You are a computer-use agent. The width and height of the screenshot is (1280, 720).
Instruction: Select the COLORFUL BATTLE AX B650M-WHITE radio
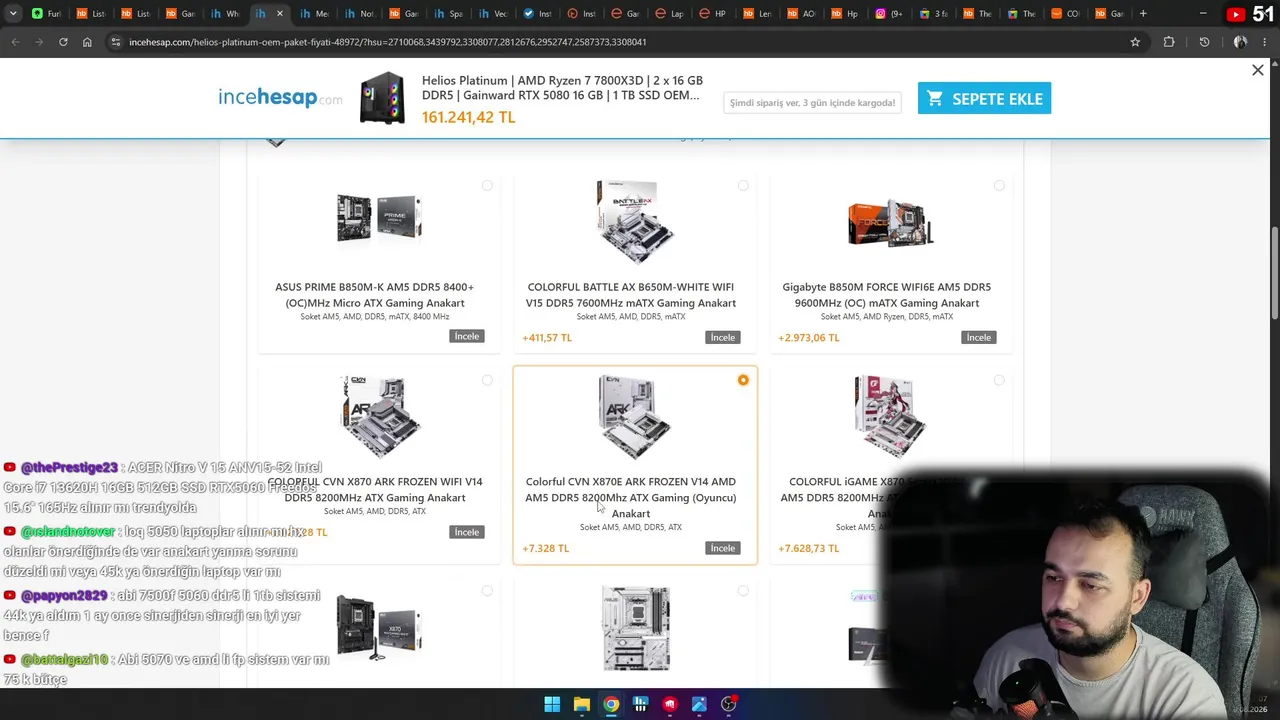pyautogui.click(x=743, y=186)
